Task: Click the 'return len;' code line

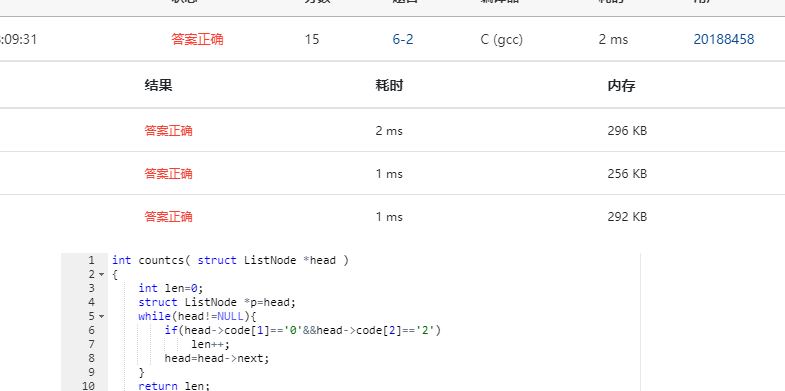Action: (x=174, y=386)
